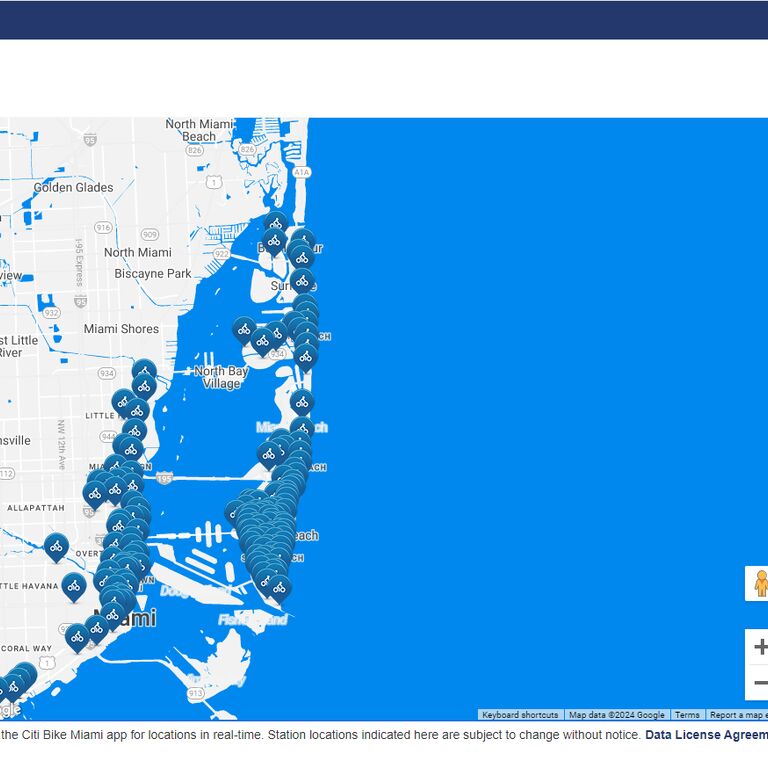Select the bike station marker just west of I-95 near Allapattah
This screenshot has height=768, width=768.
pyautogui.click(x=95, y=494)
